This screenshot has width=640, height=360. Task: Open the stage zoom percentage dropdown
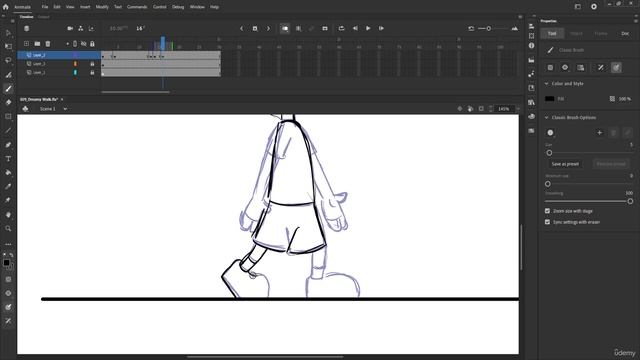[518, 109]
